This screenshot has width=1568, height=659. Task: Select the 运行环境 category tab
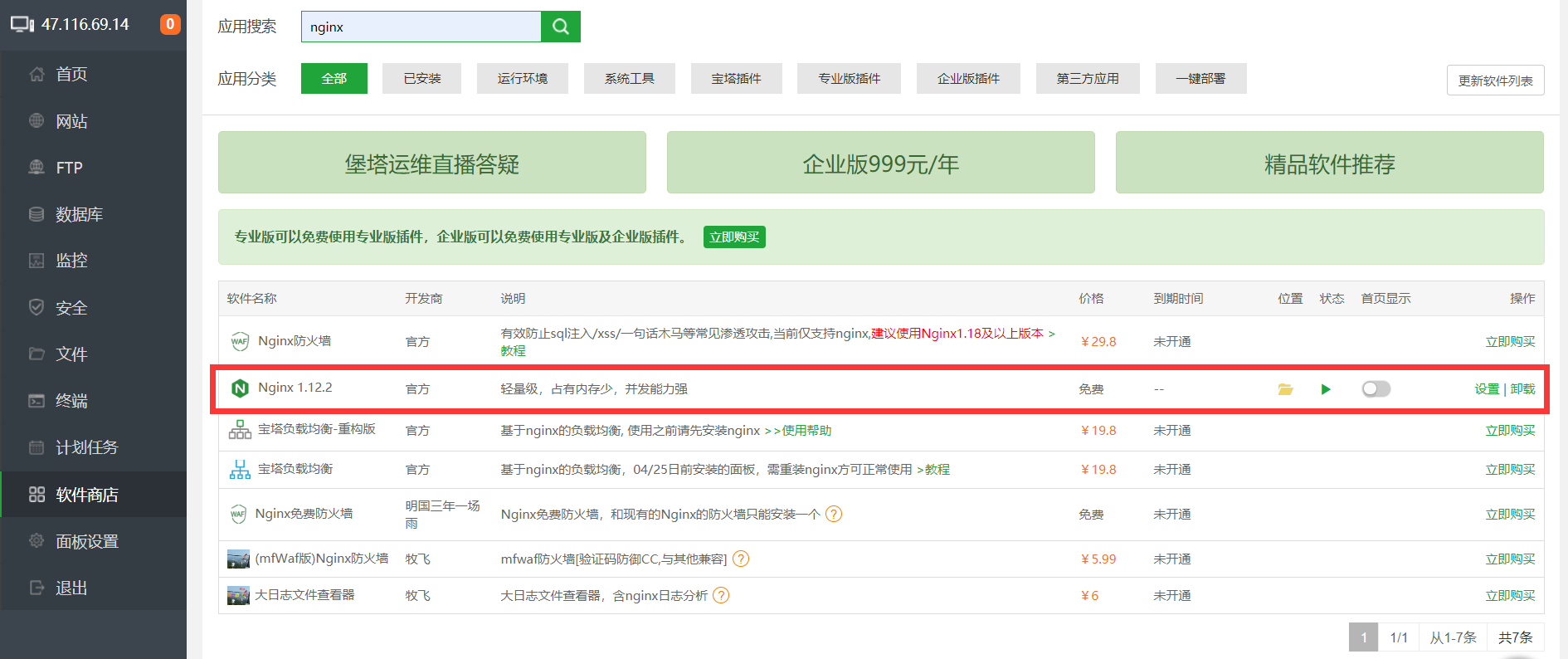523,78
